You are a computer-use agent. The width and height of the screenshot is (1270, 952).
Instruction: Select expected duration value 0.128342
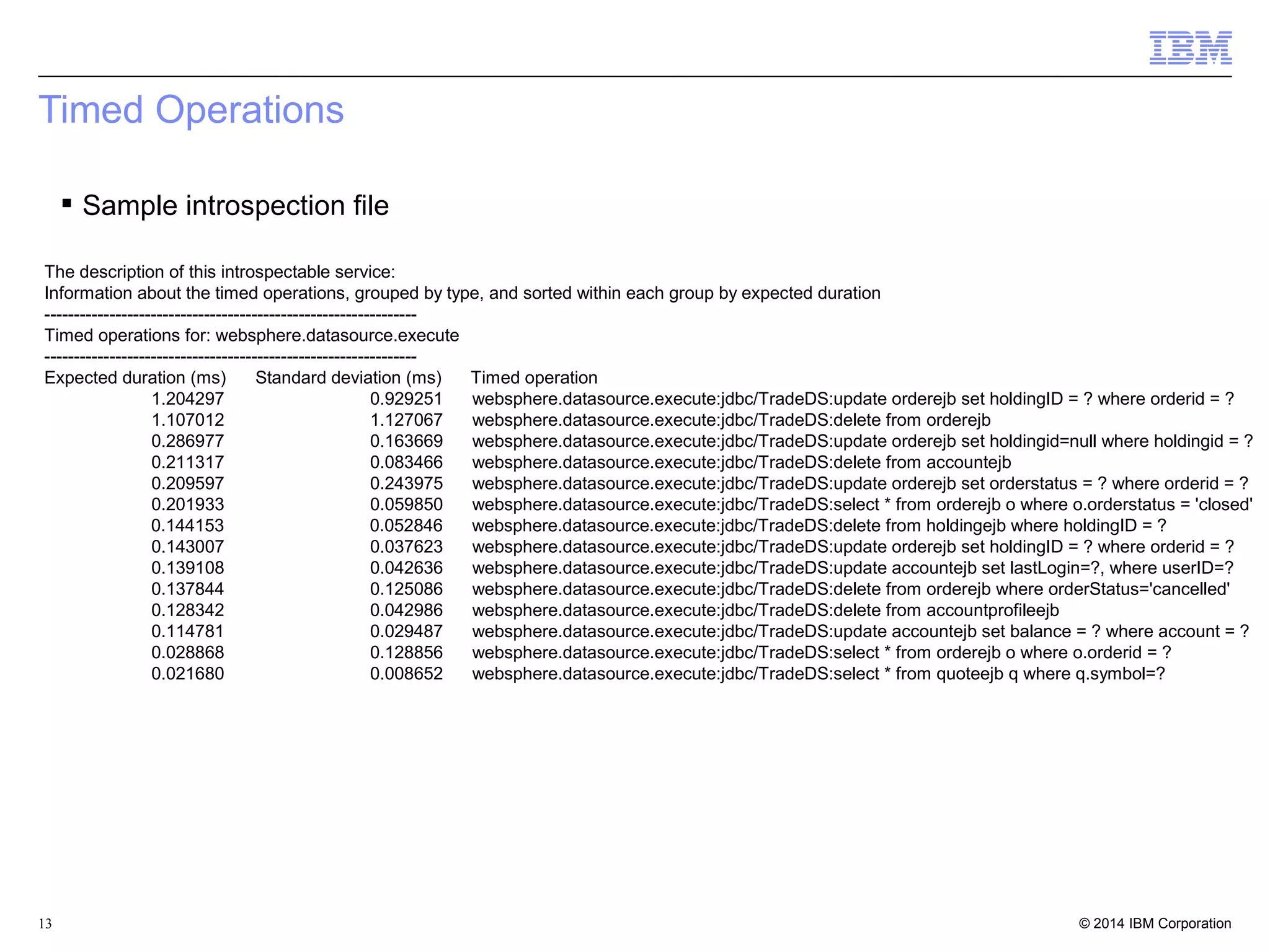coord(188,610)
